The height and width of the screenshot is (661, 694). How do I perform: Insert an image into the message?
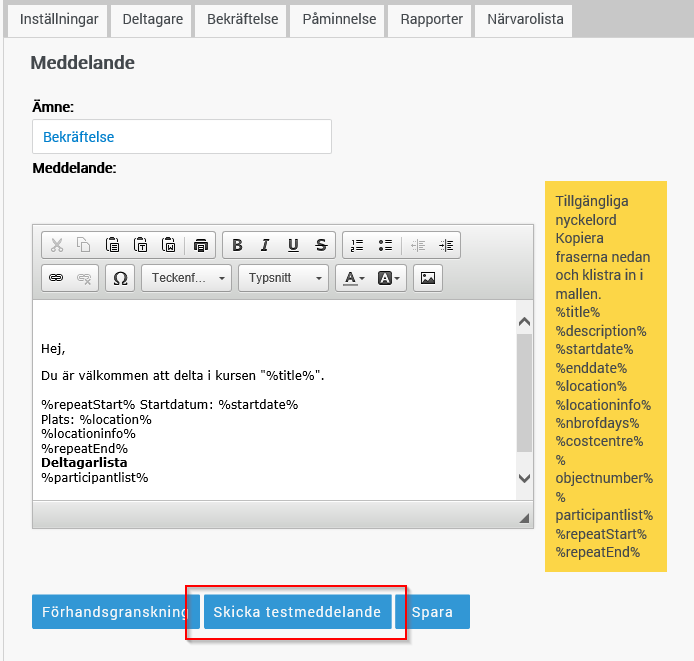tap(428, 278)
